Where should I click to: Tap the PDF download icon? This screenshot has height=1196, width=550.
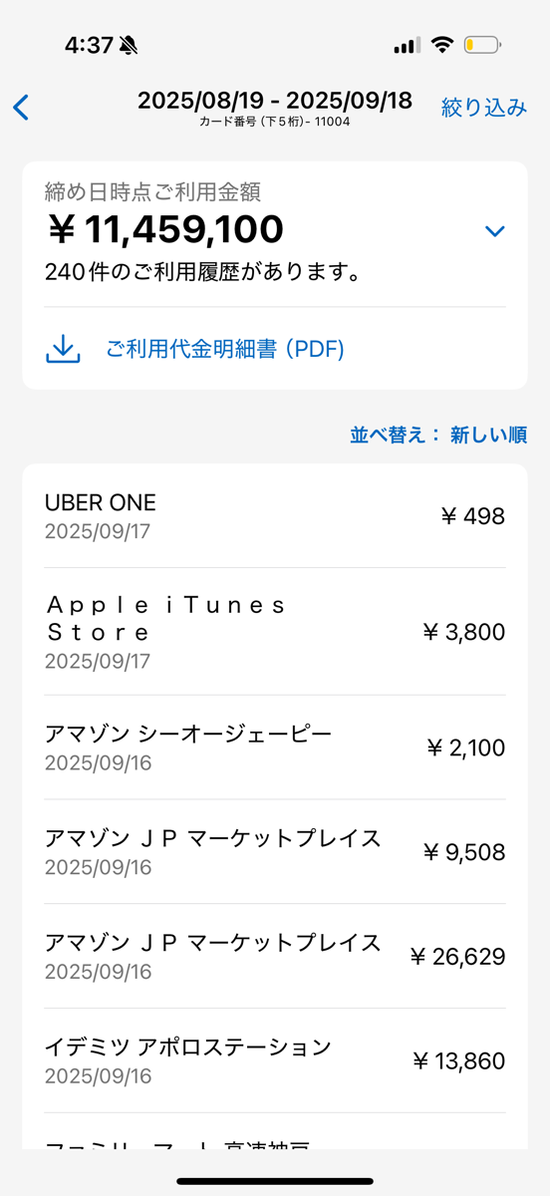[63, 349]
